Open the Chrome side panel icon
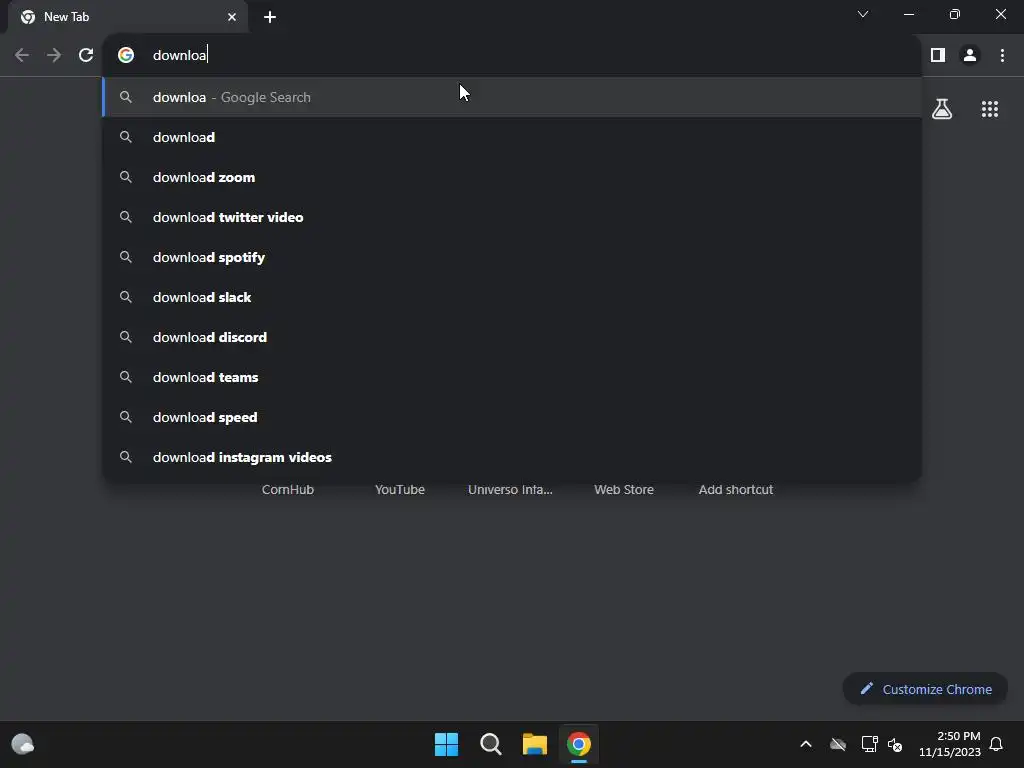Viewport: 1024px width, 768px height. [938, 55]
